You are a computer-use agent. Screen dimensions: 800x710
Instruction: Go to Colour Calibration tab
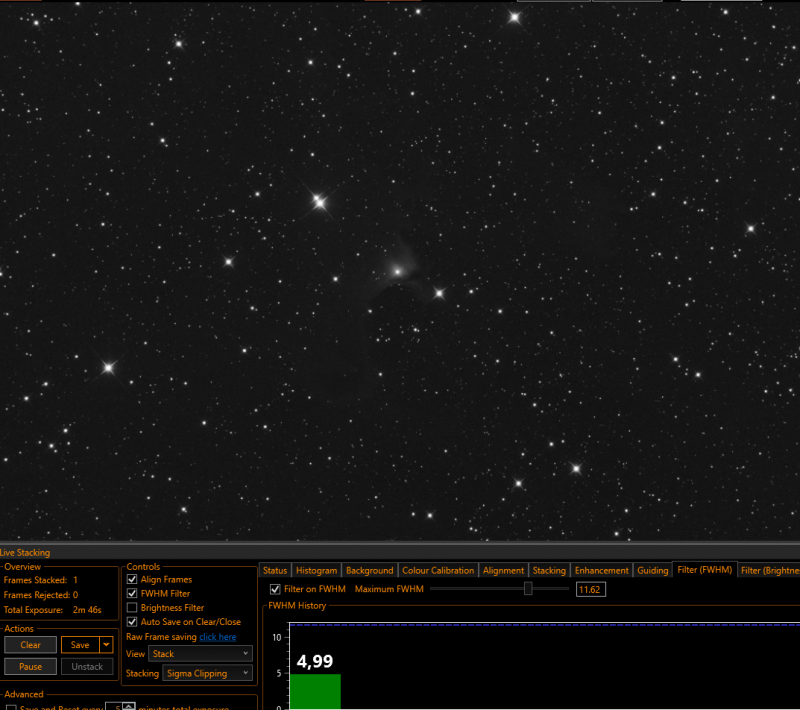[438, 570]
